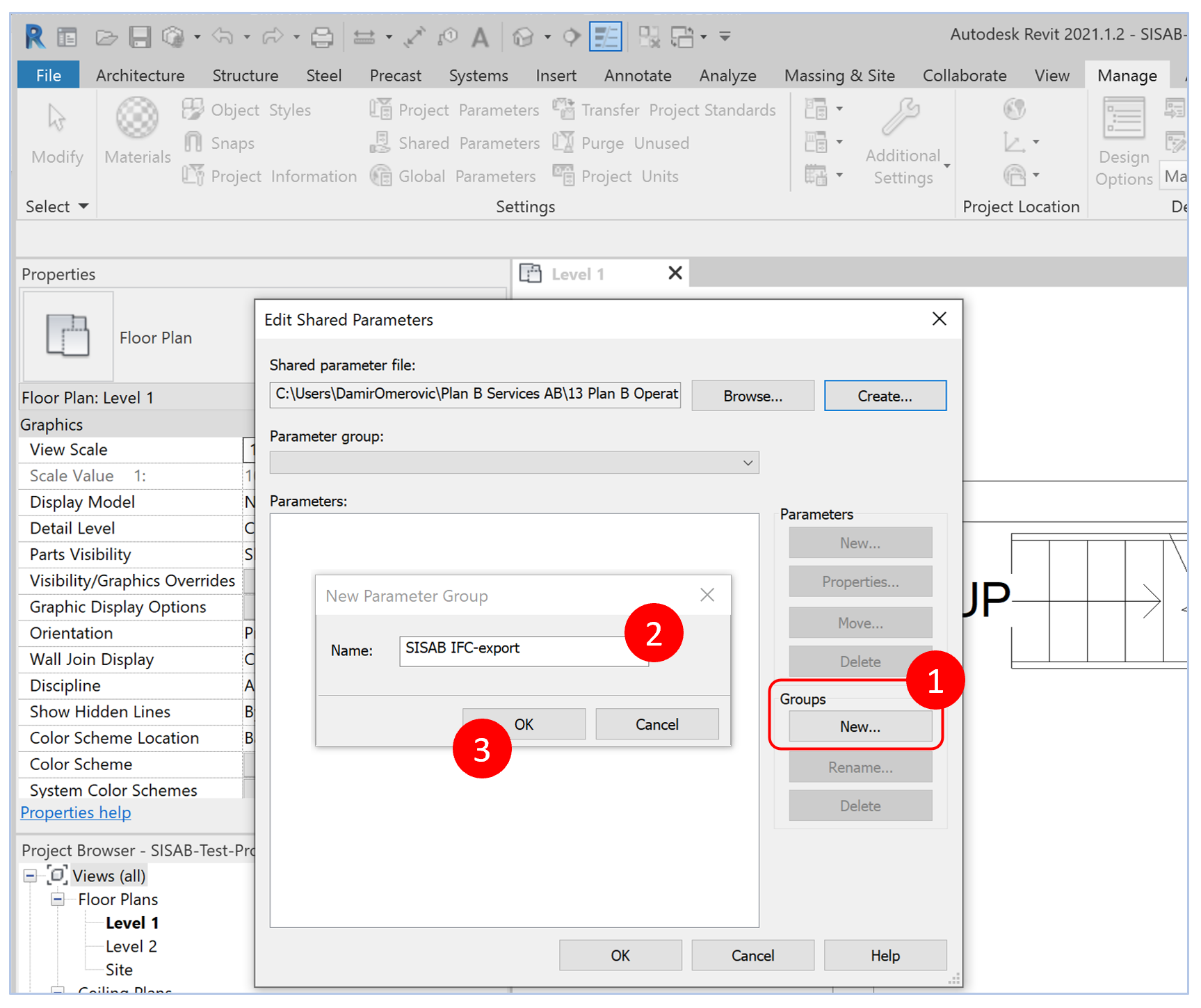Viewport: 1201px width, 1008px height.
Task: Switch to the Architecture ribbon tab
Action: coord(140,75)
